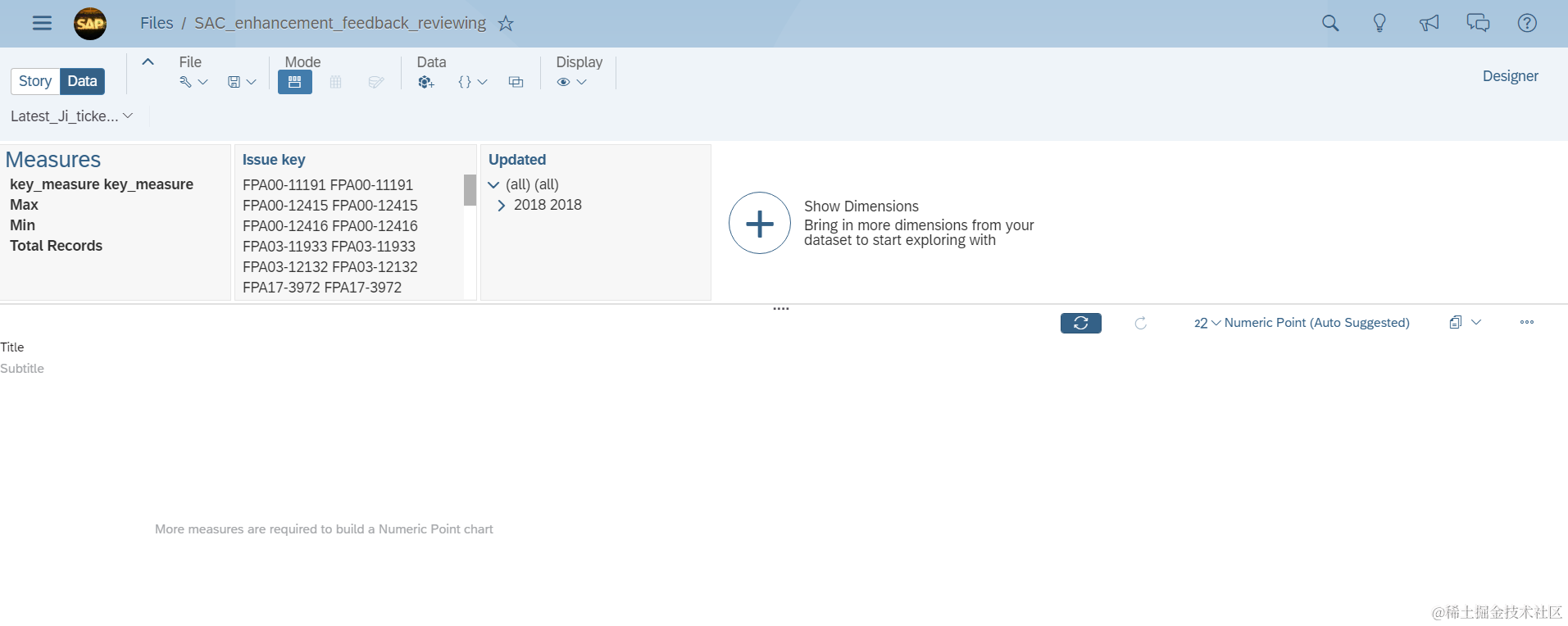Image resolution: width=1568 pixels, height=626 pixels.
Task: Open the Numeric Point chart type dropdown
Action: (1302, 323)
